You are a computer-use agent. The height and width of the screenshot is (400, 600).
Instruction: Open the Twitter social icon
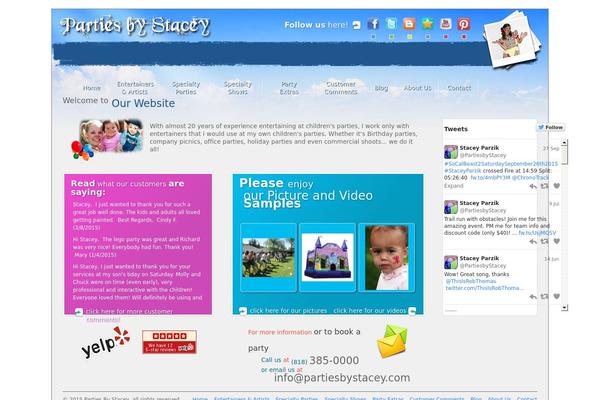(391, 24)
